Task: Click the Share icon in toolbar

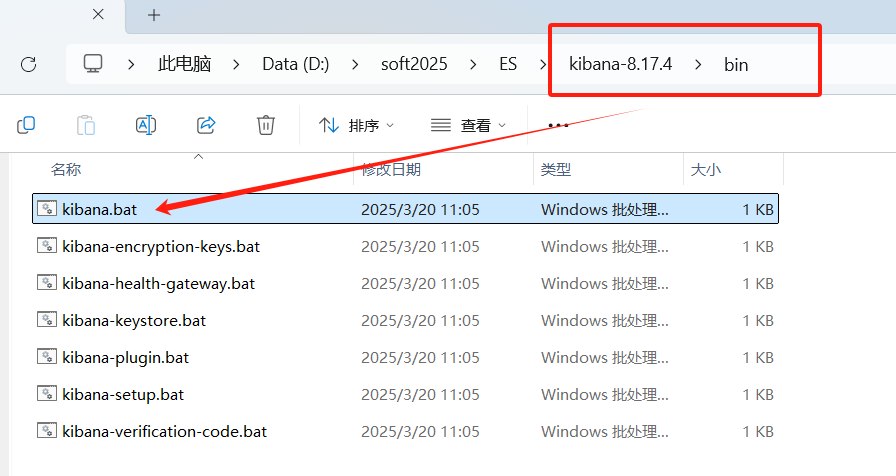Action: coord(206,125)
